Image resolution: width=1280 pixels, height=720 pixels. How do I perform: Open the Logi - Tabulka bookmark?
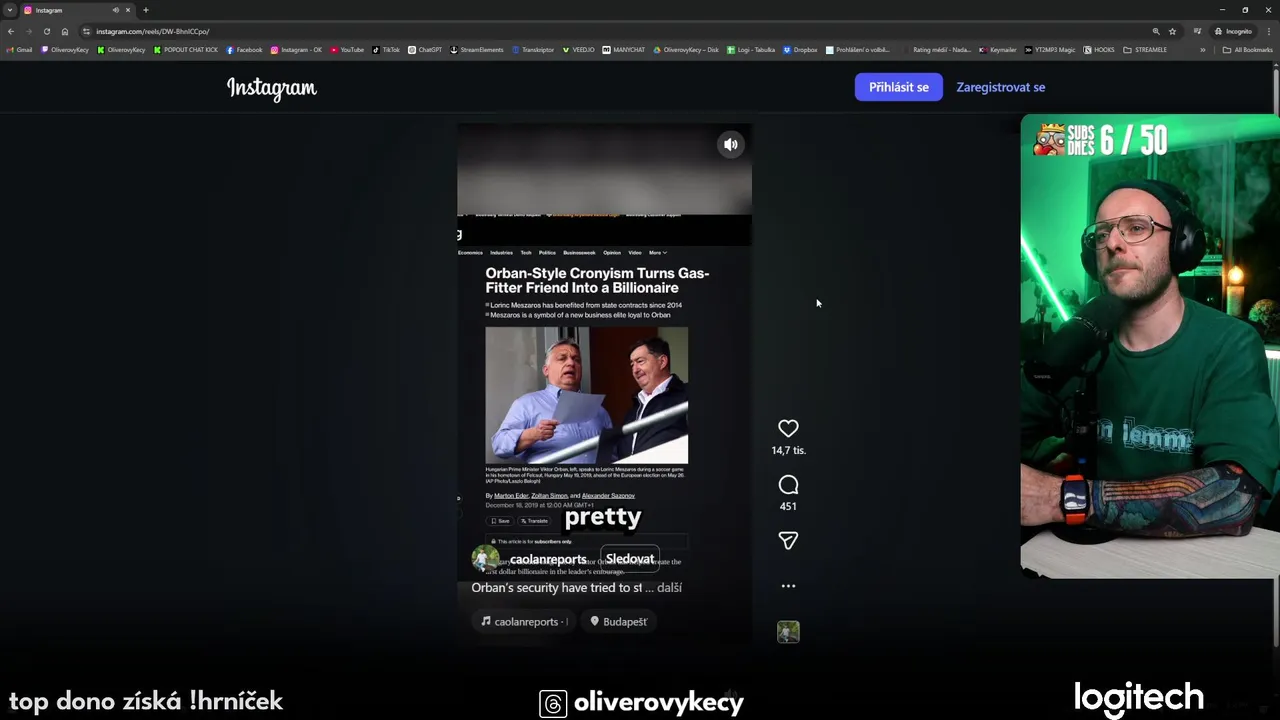click(x=752, y=50)
